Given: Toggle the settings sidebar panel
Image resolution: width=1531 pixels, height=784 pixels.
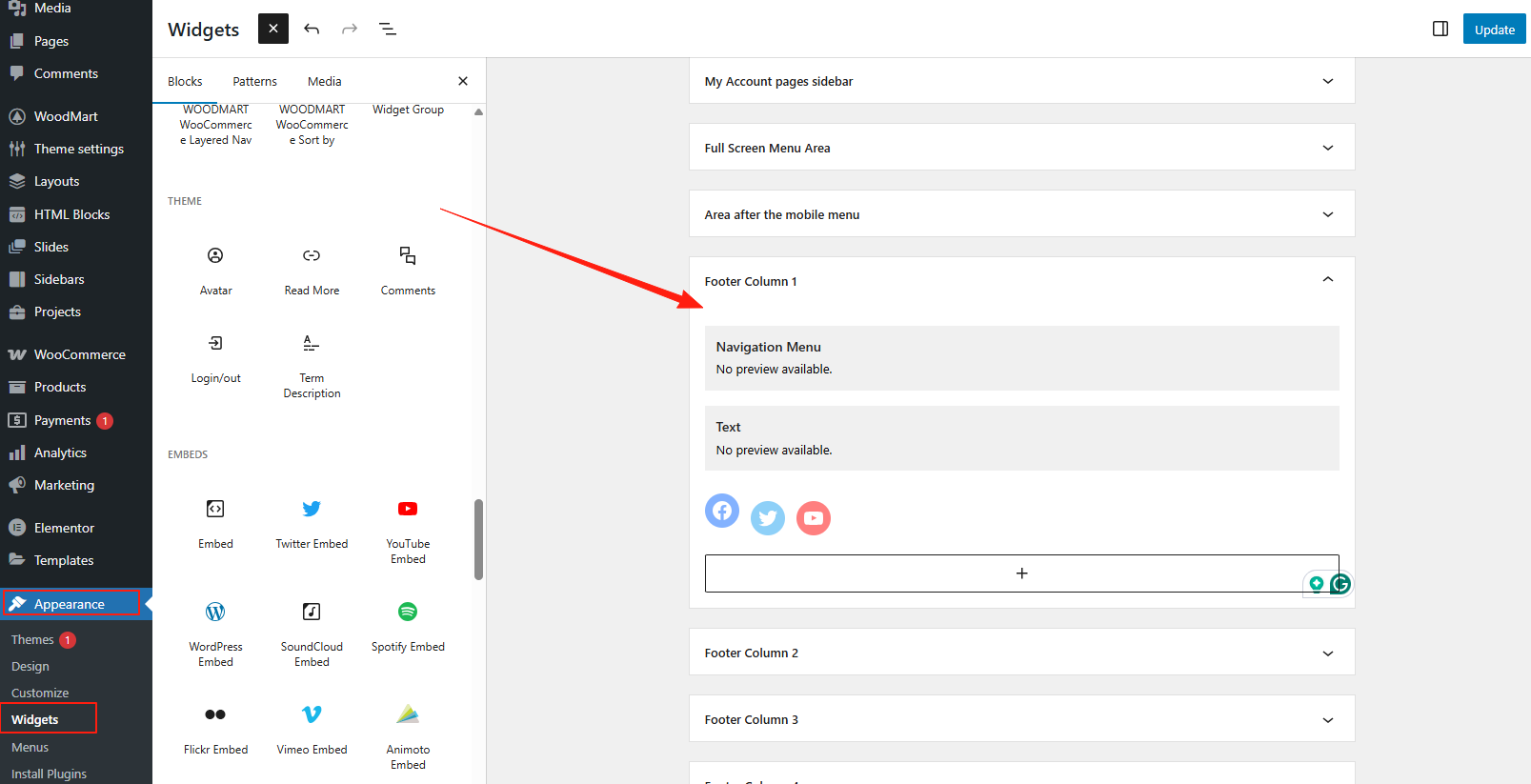Looking at the screenshot, I should (x=1440, y=29).
